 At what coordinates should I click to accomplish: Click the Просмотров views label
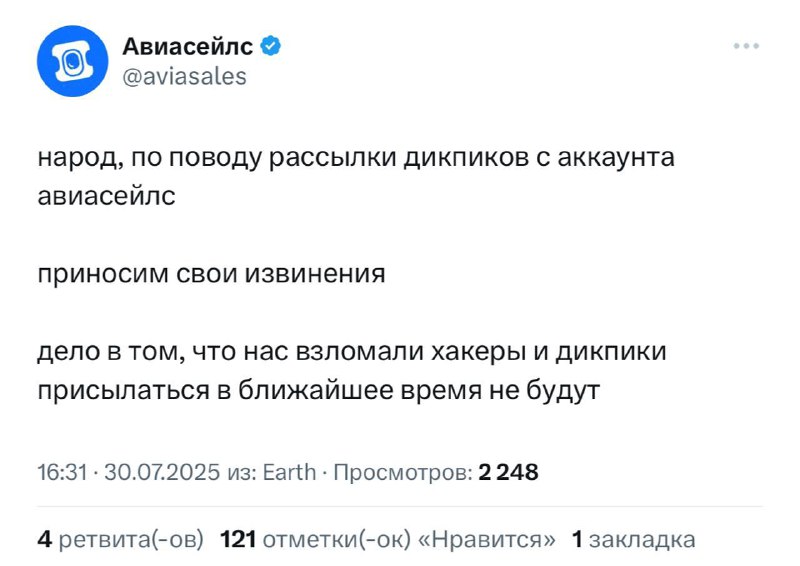(x=403, y=472)
